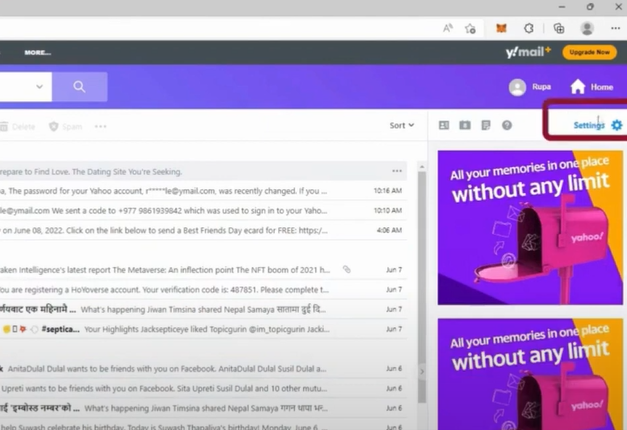Open the Calendar icon
Screen dimensions: 627x430
[x=465, y=125]
